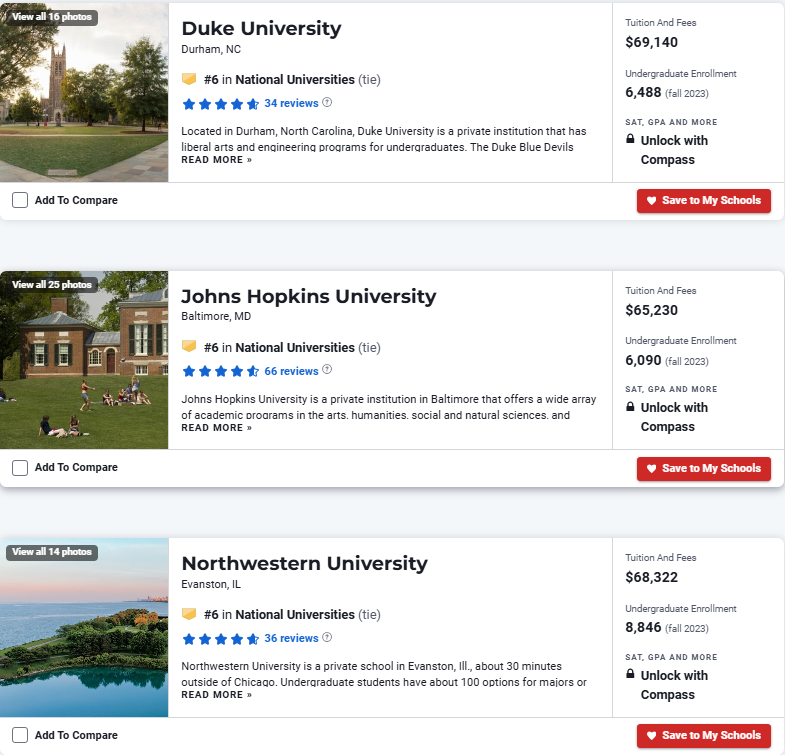
Task: Expand Northwestern description with Read More
Action: point(216,695)
